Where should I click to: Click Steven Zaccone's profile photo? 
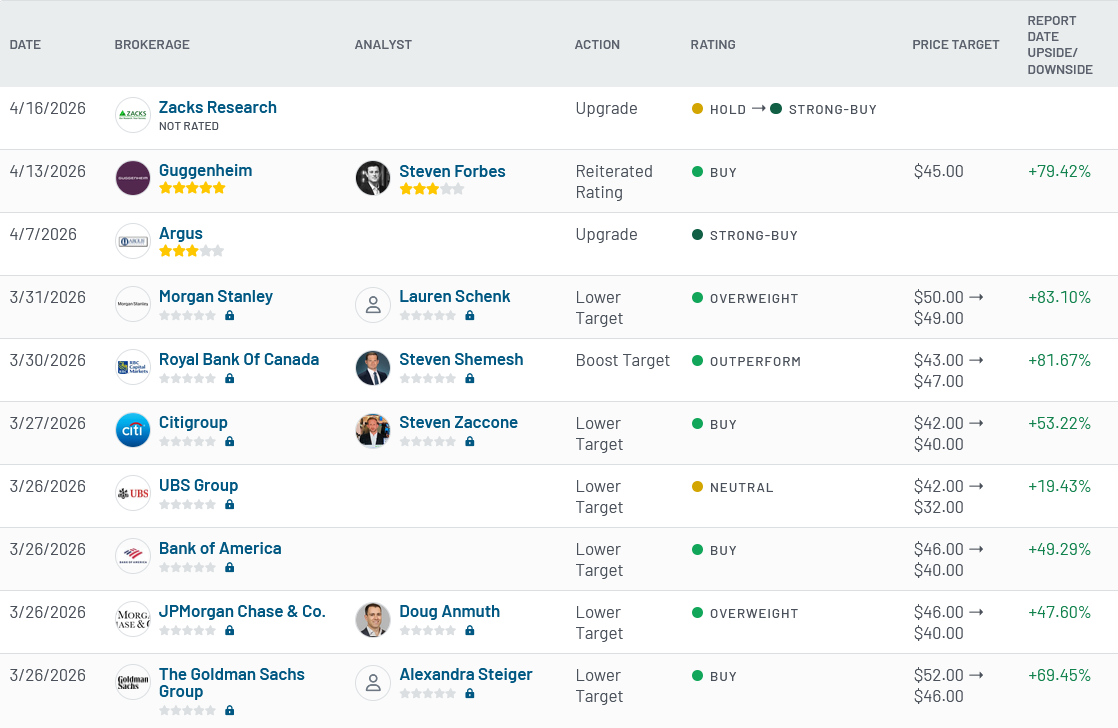click(x=373, y=431)
